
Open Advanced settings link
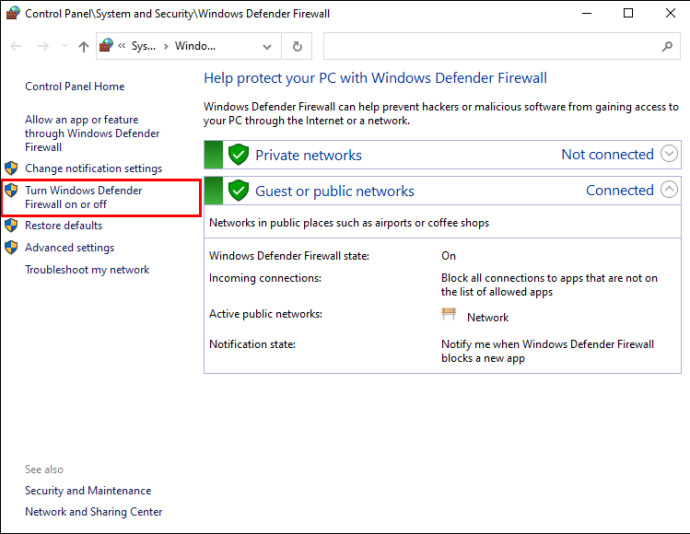[x=70, y=247]
